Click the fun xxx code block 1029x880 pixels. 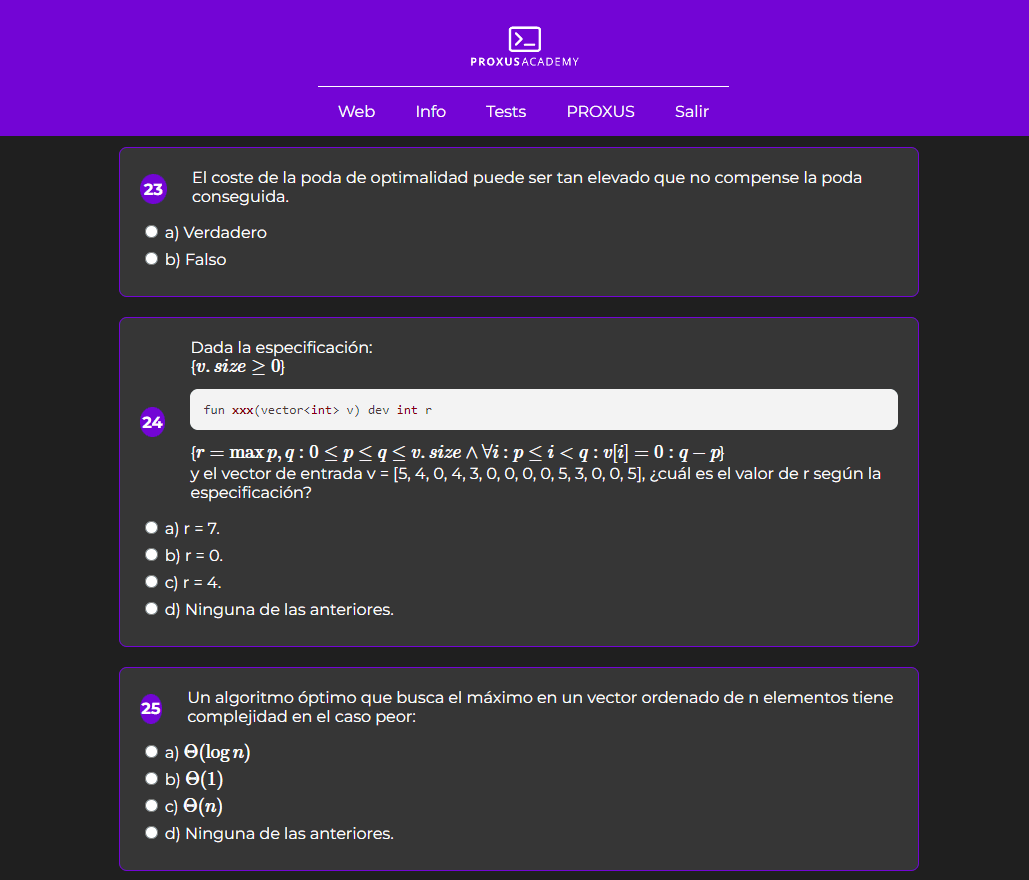coord(543,410)
